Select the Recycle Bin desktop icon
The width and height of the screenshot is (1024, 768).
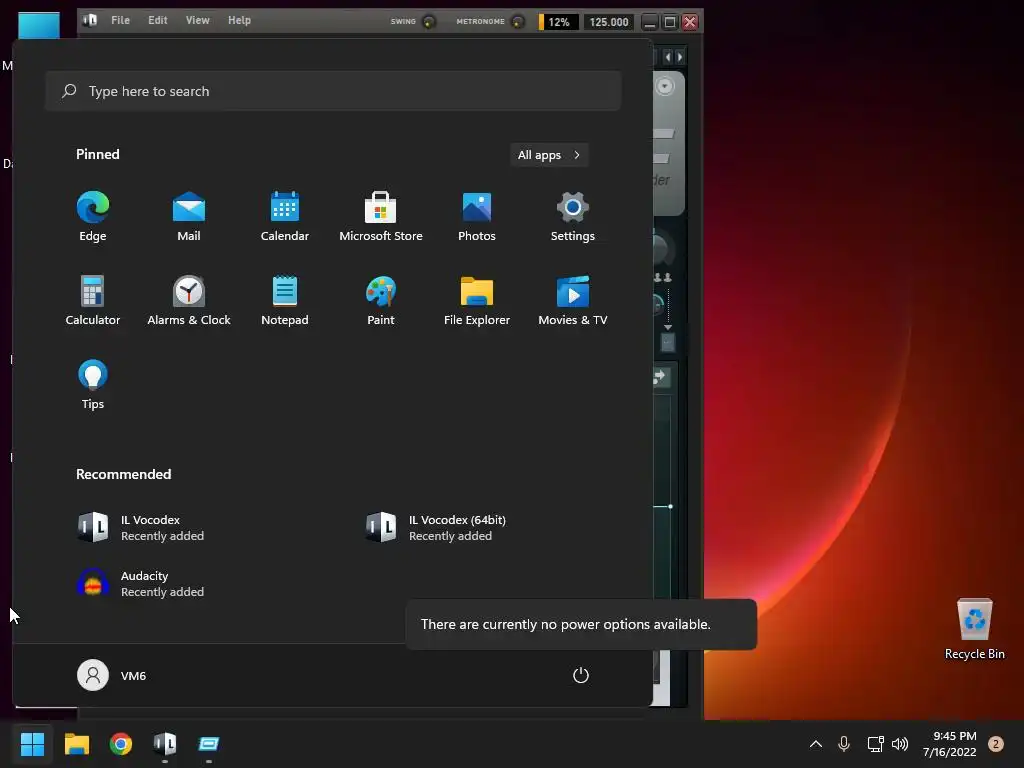pos(974,630)
